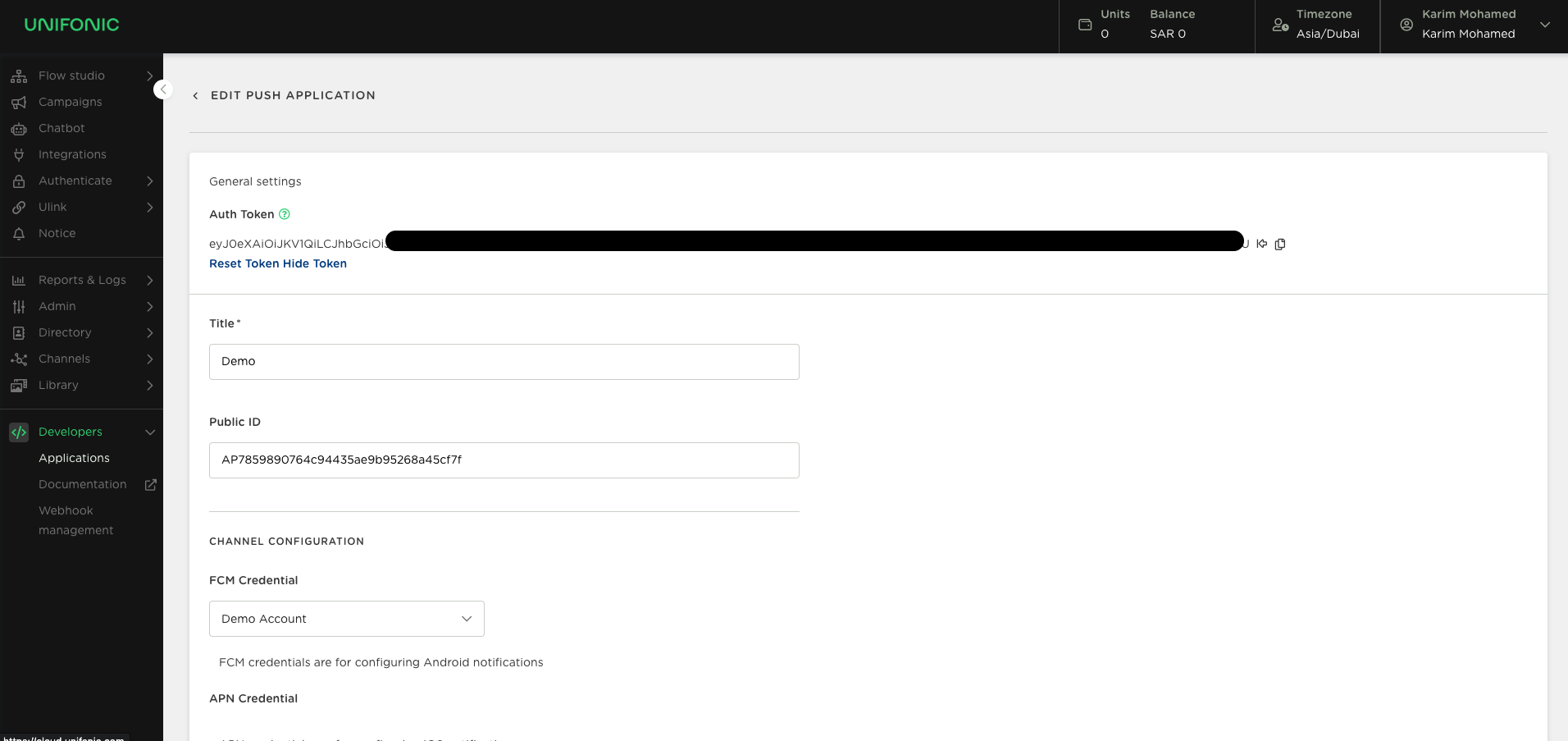This screenshot has width=1568, height=741.
Task: Click the Hide Token link
Action: click(x=315, y=263)
